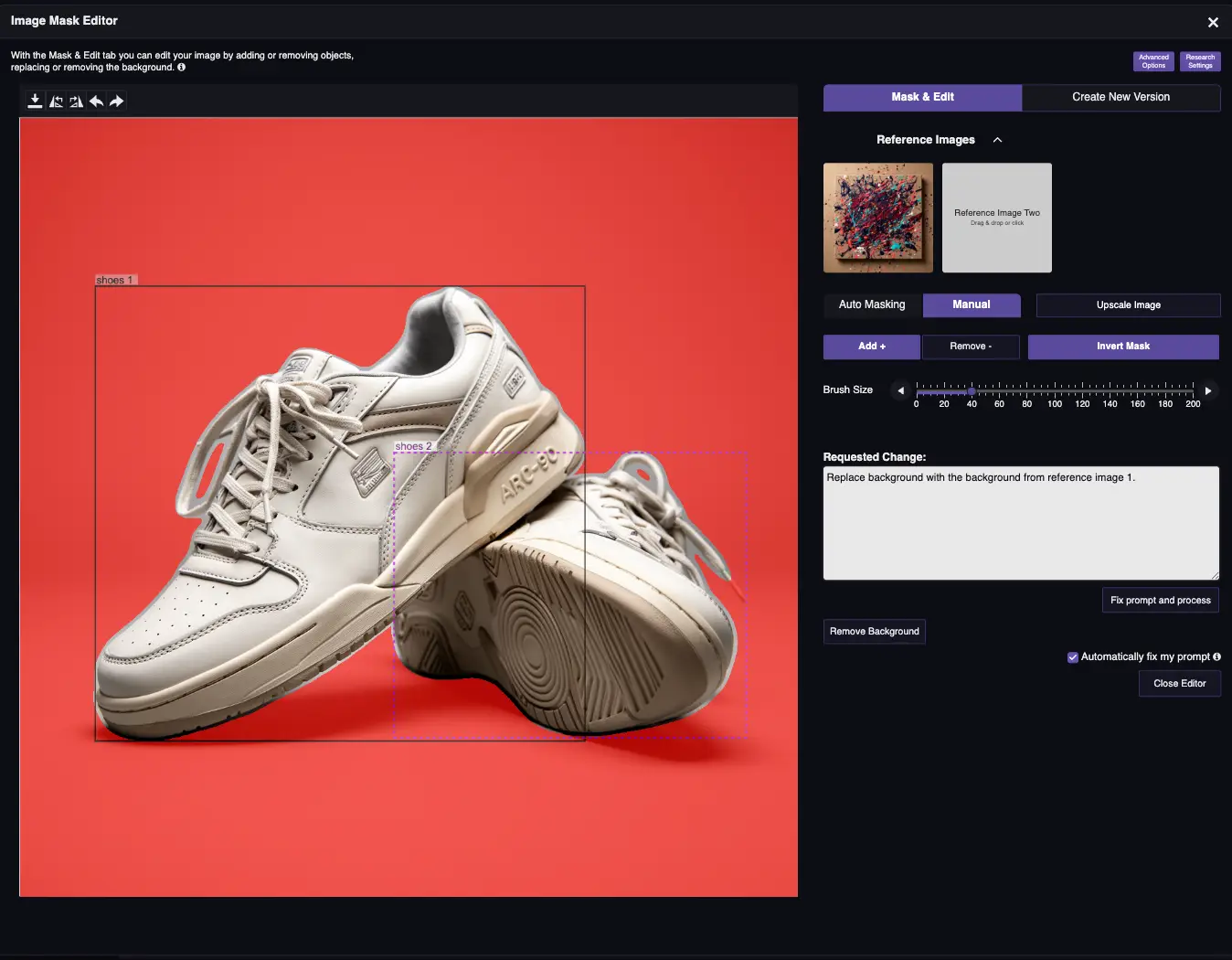
Task: Decrease brush size with left arrow
Action: (900, 390)
